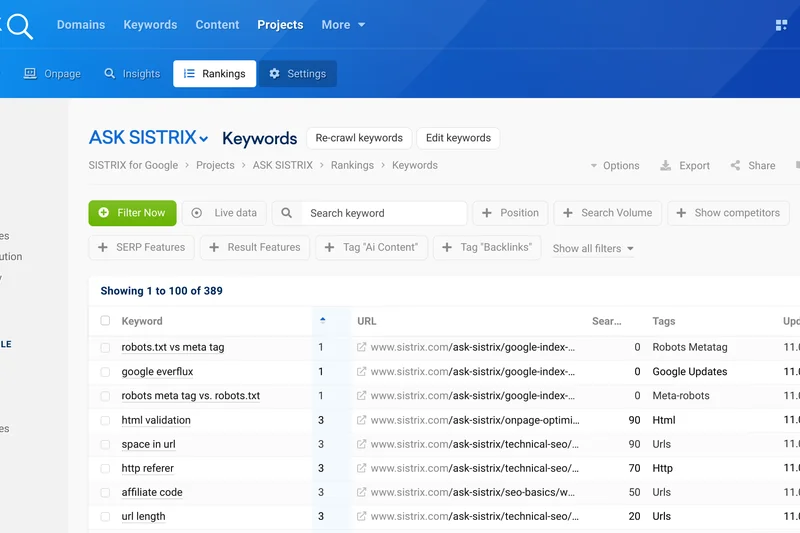Screen dimensions: 800x533
Task: Check the box for google everflux
Action: pyautogui.click(x=106, y=372)
